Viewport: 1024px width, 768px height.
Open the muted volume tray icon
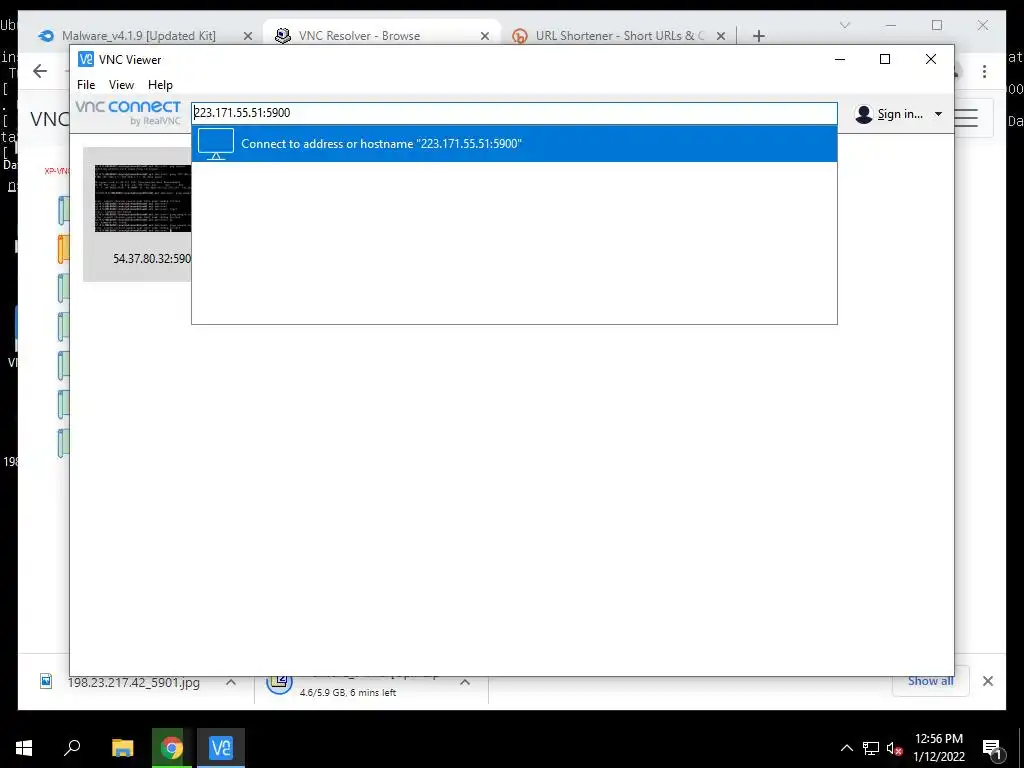tap(895, 748)
